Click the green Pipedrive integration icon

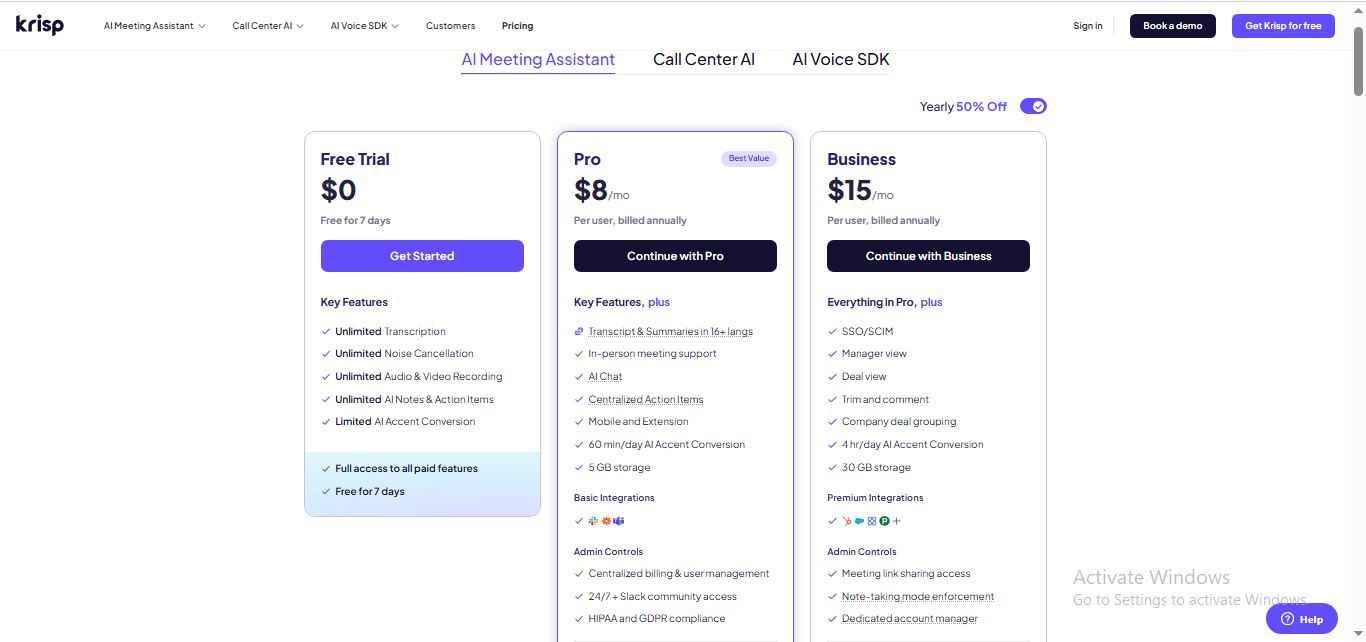click(884, 521)
